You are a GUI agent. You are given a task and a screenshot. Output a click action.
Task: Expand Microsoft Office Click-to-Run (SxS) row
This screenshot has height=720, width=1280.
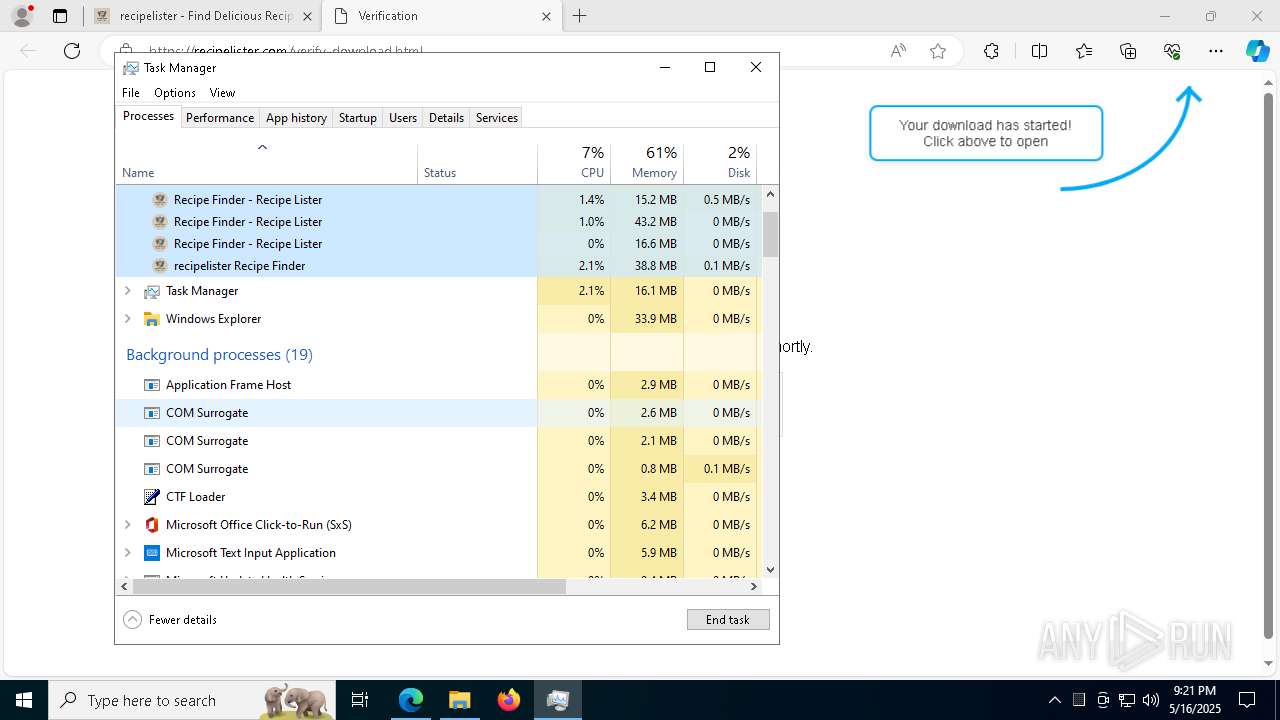click(x=127, y=525)
